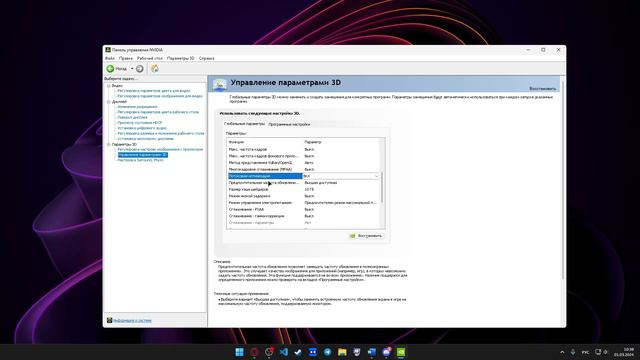
Task: Open Настройка Surround, PhysX
Action: (x=140, y=160)
